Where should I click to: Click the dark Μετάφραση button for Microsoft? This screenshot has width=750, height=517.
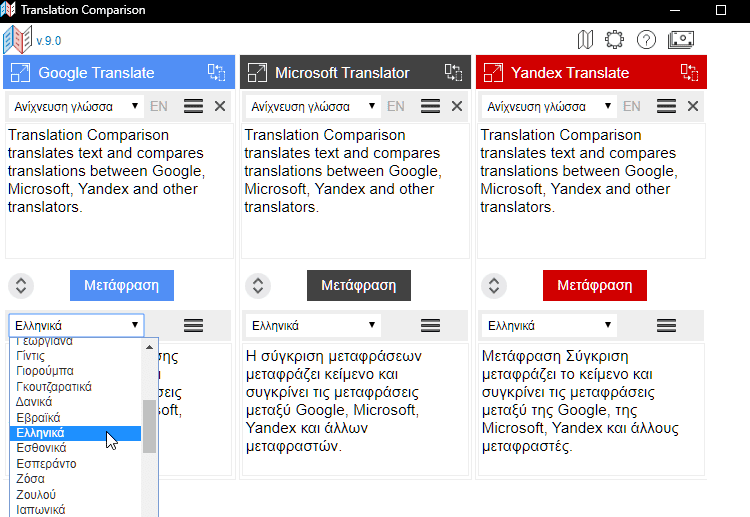coord(359,286)
